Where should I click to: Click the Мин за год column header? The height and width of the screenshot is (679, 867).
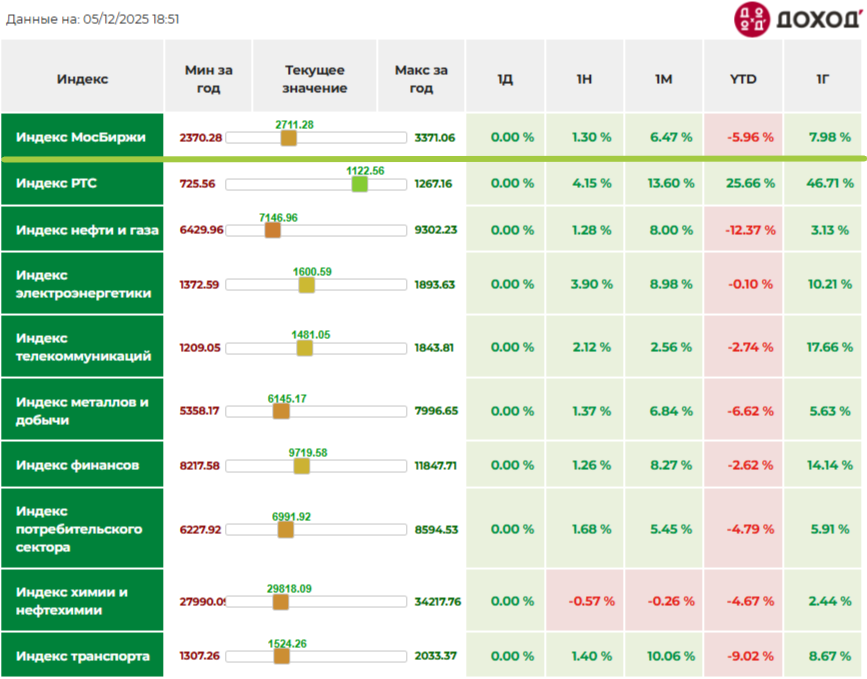pyautogui.click(x=208, y=76)
